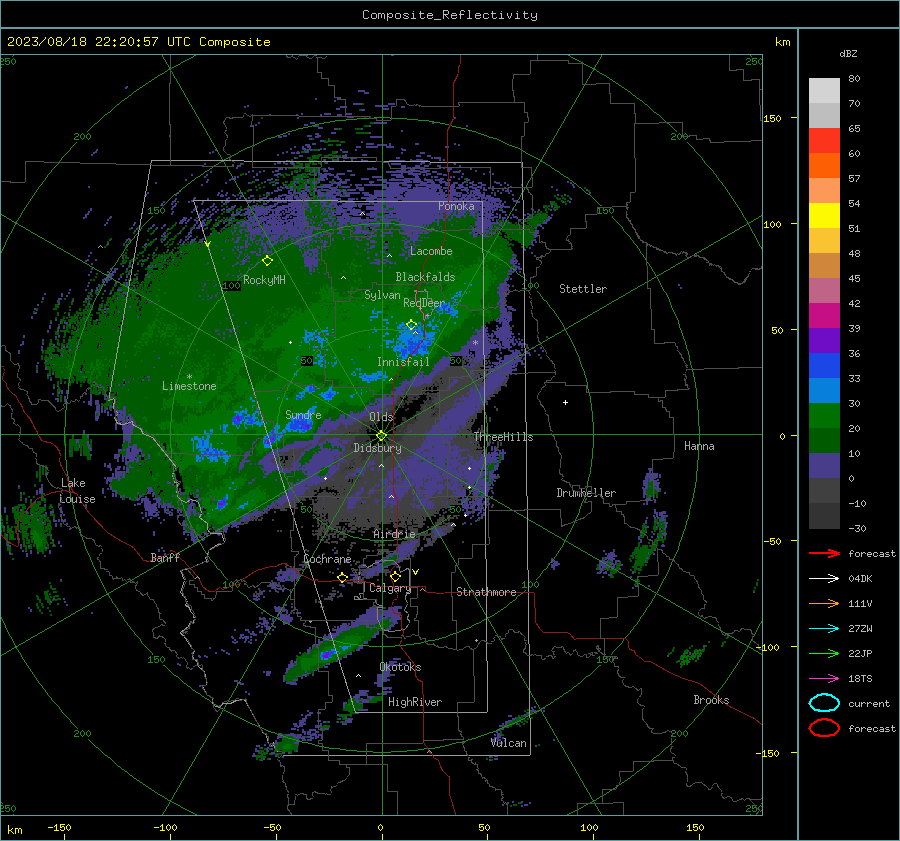Viewport: 900px width, 841px height.
Task: Click the white 04DK arrow icon
Action: pos(824,578)
